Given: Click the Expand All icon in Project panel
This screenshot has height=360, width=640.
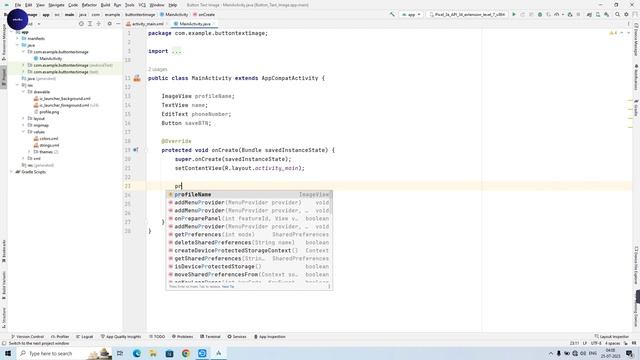Looking at the screenshot, I should pos(90,24).
